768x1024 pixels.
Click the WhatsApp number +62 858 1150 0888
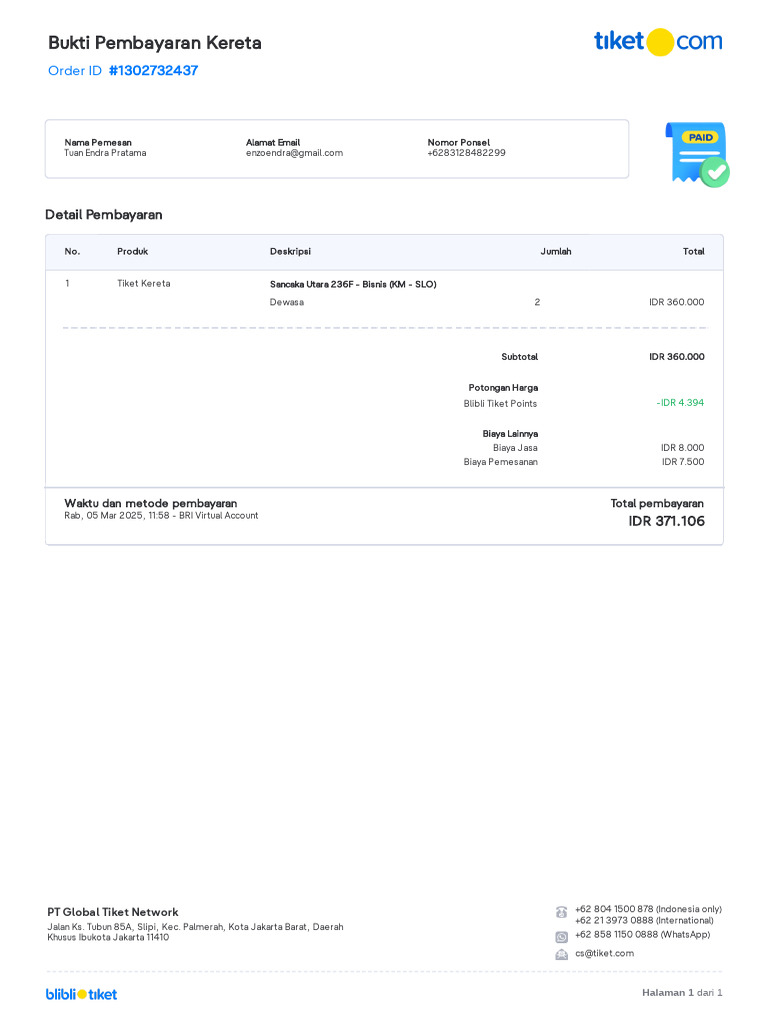tap(643, 935)
